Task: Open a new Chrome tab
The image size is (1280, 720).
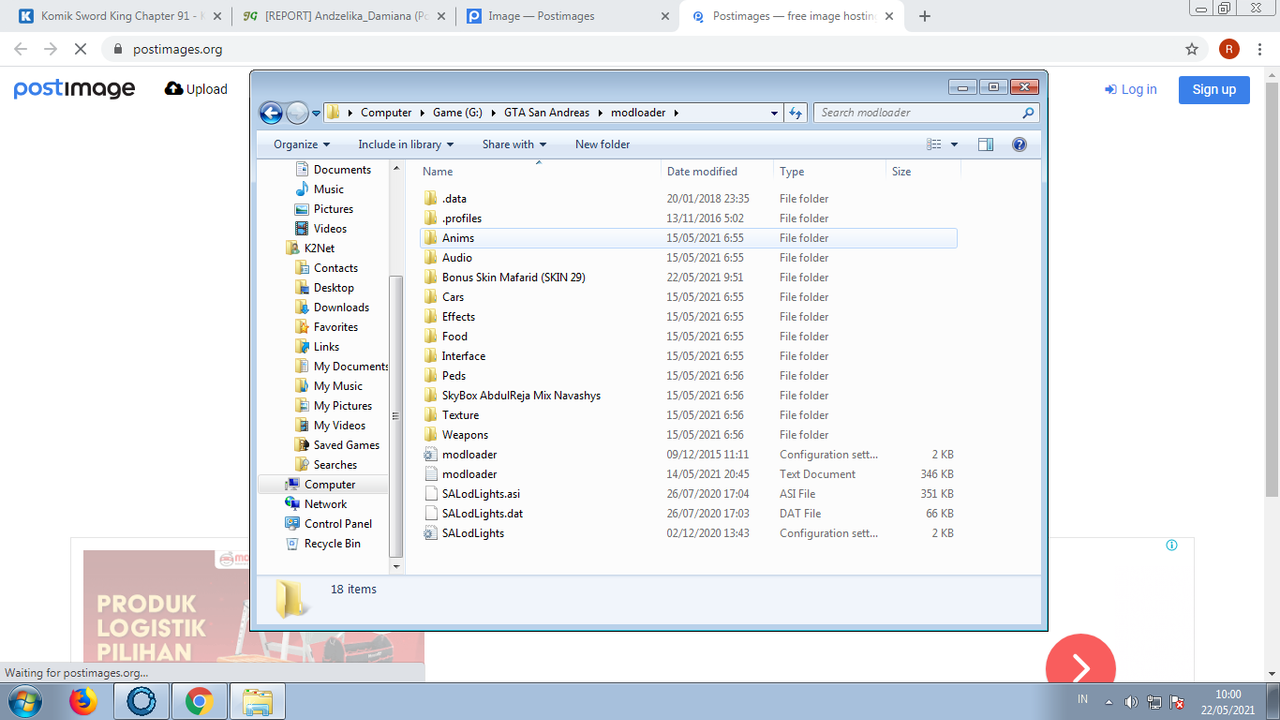Action: click(925, 16)
